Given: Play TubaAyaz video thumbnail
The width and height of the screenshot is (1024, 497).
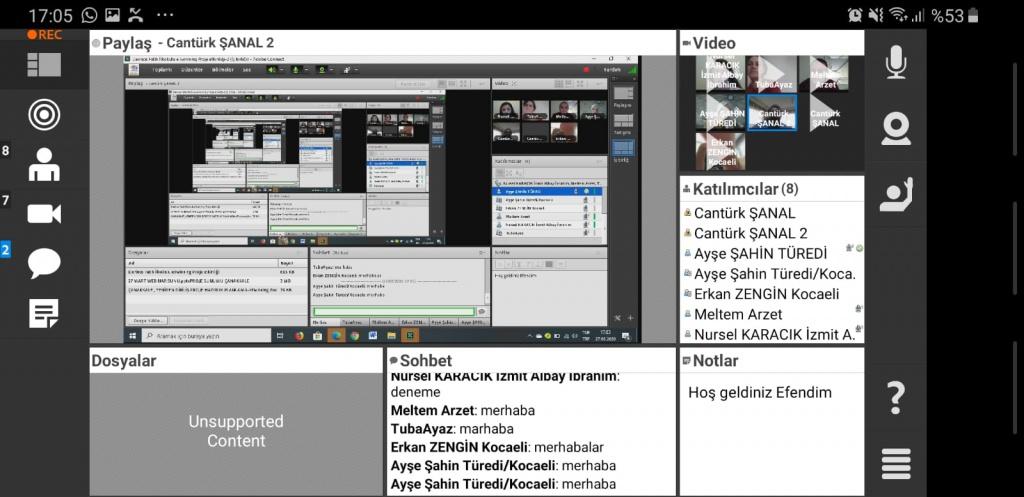Looking at the screenshot, I should tap(773, 74).
